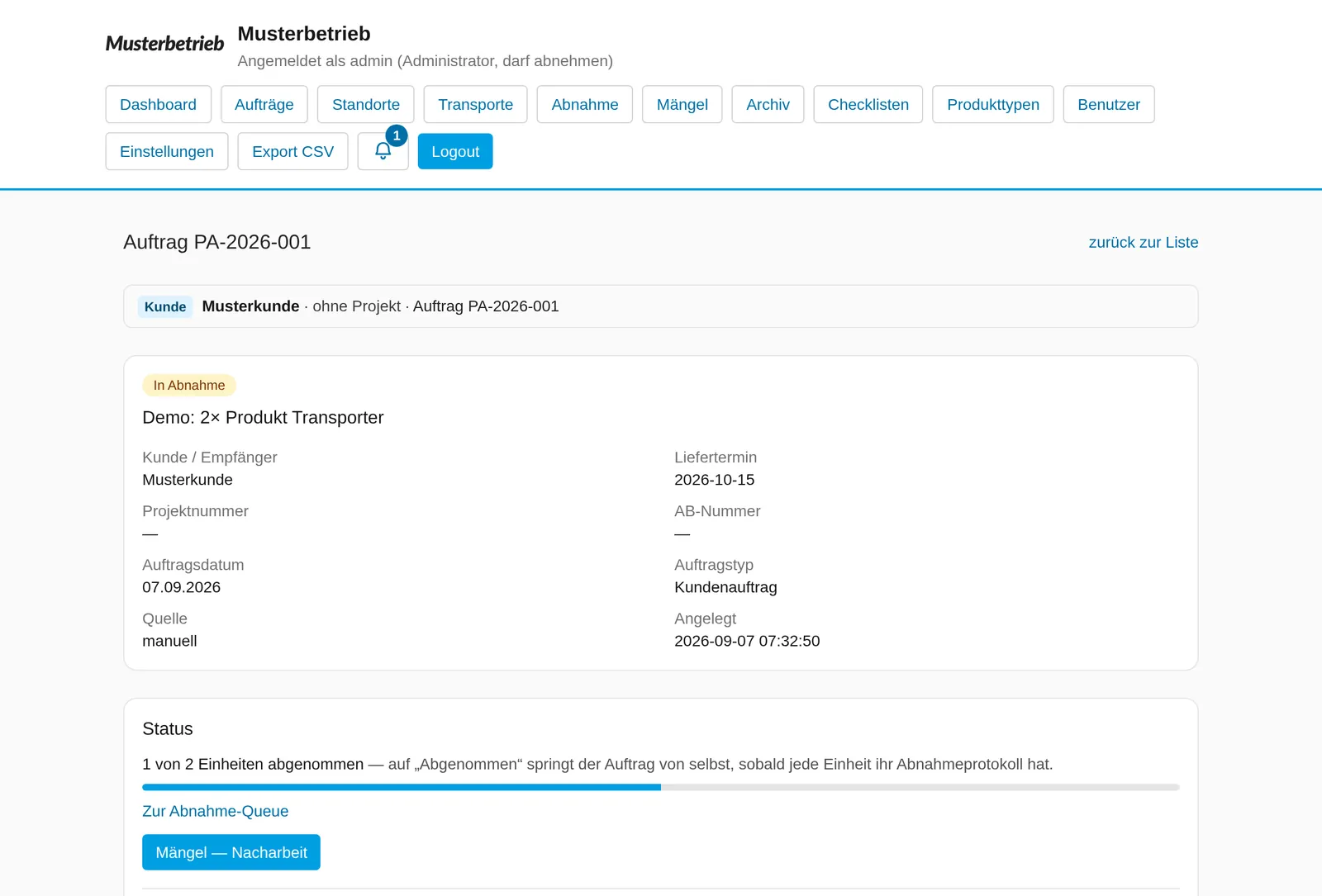Go to Checklisten
Screen dimensions: 1322x896
pos(868,105)
